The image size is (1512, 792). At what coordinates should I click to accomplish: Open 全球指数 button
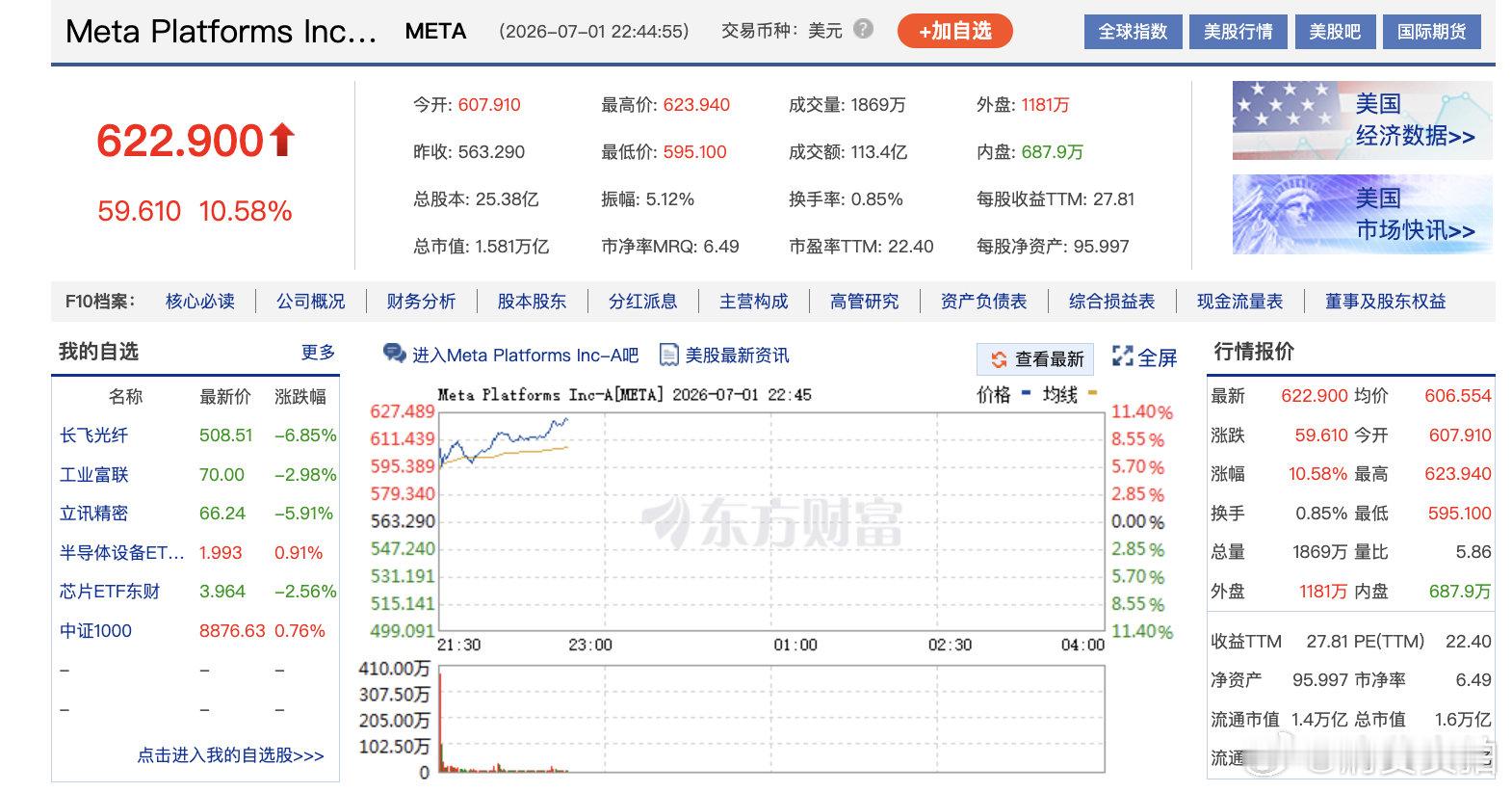click(1133, 32)
